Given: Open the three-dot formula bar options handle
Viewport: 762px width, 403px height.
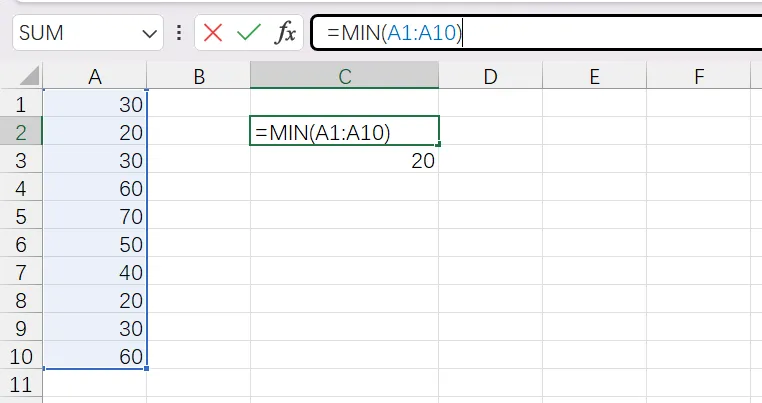Looking at the screenshot, I should (x=179, y=33).
